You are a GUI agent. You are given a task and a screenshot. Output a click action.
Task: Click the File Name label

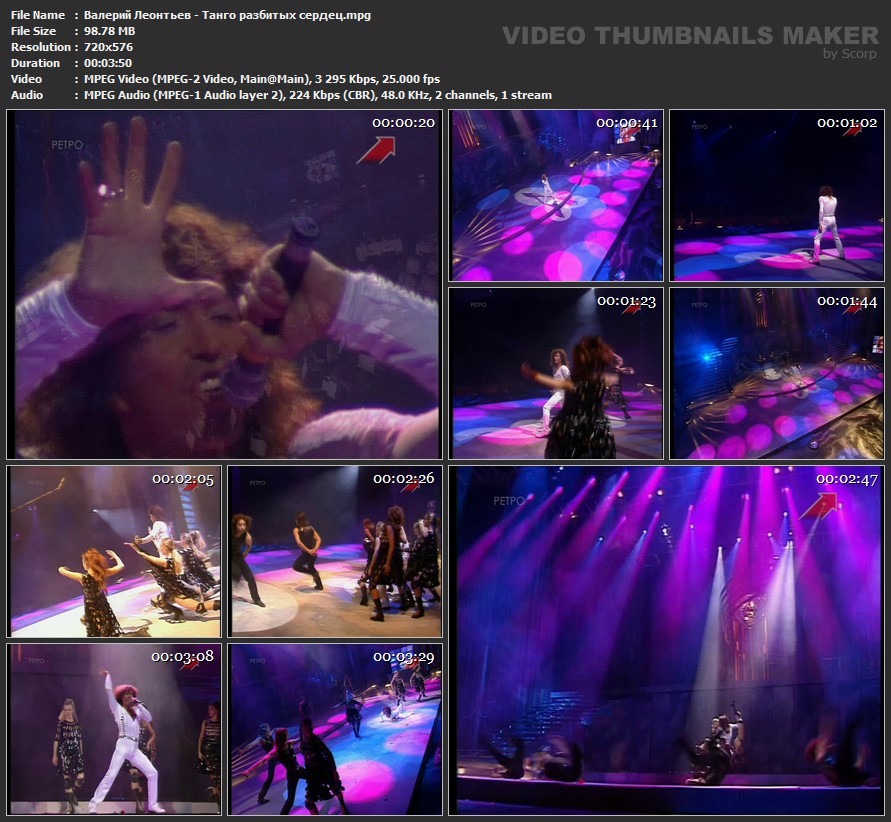[38, 15]
